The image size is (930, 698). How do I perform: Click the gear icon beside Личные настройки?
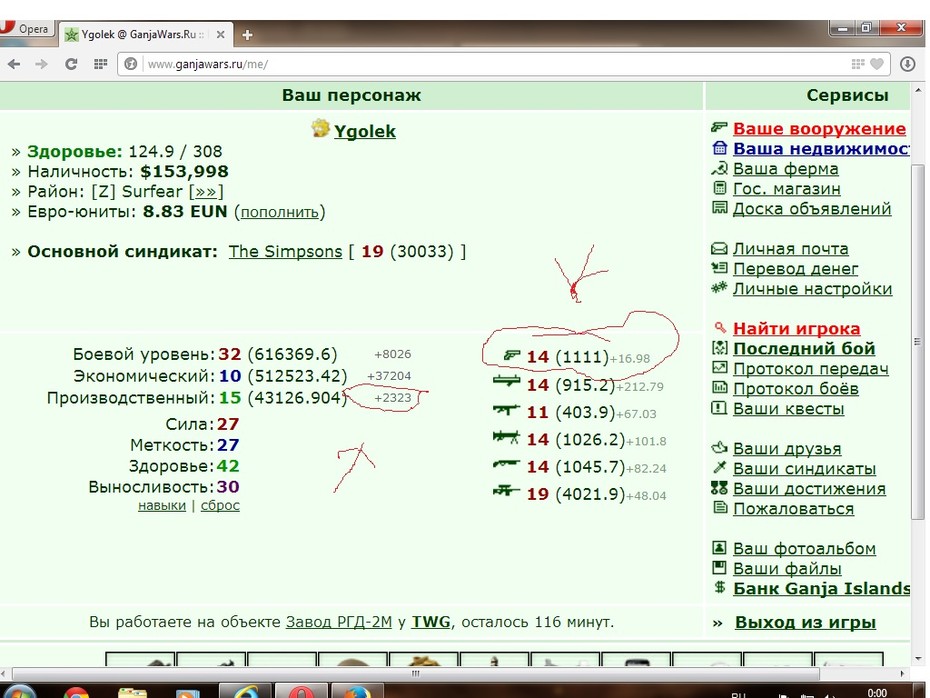coord(719,288)
